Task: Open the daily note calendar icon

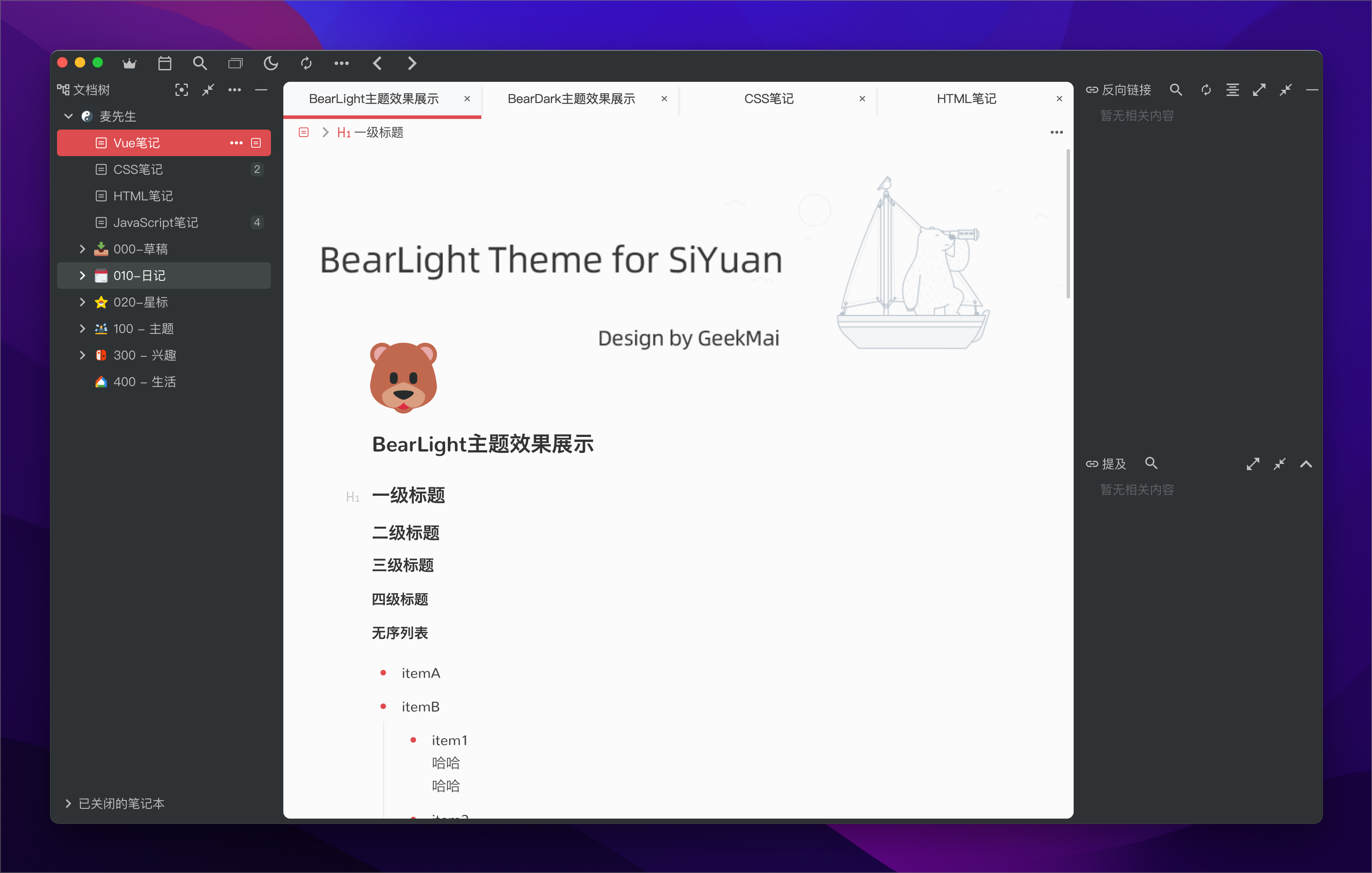Action: [165, 63]
